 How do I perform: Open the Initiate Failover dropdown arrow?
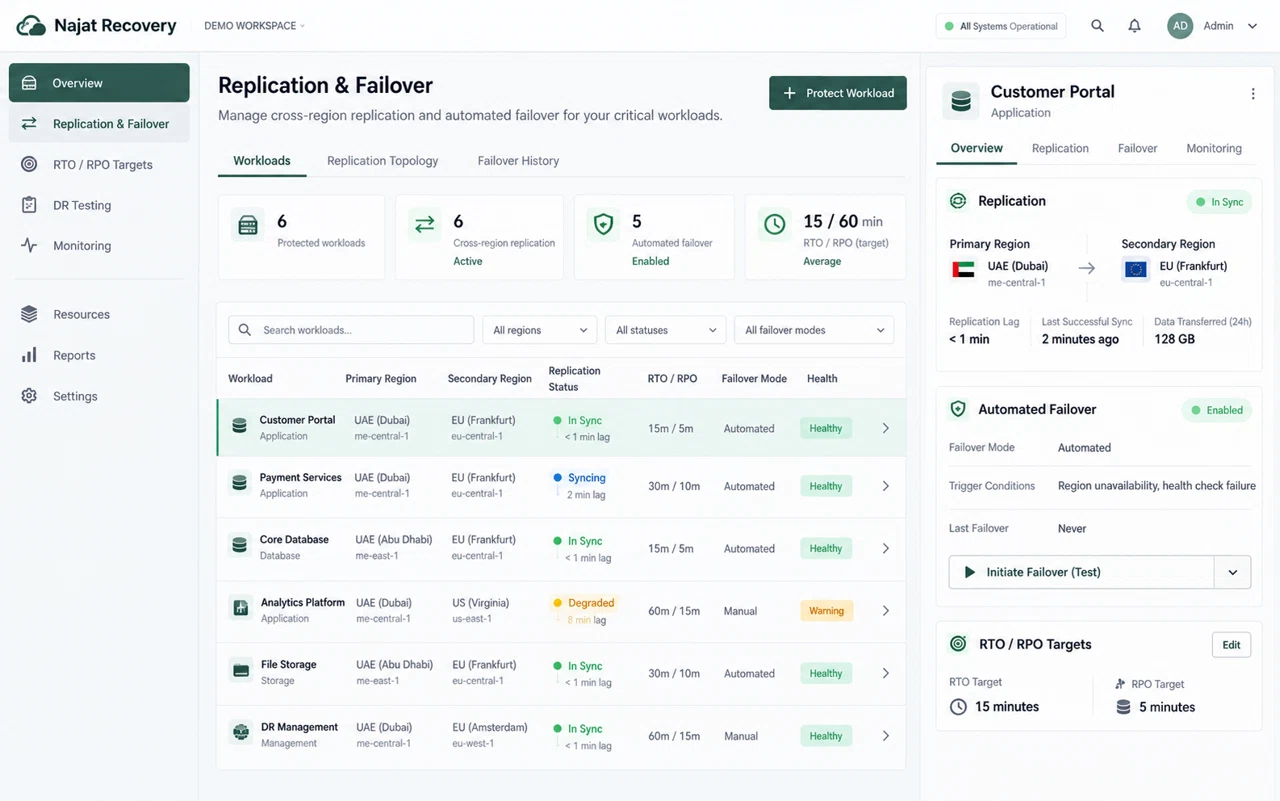(x=1233, y=572)
